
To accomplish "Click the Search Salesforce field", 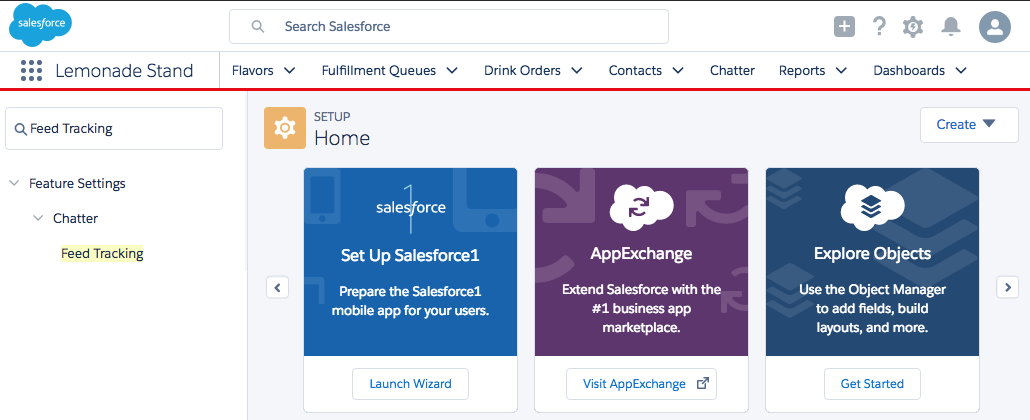I will coord(449,27).
